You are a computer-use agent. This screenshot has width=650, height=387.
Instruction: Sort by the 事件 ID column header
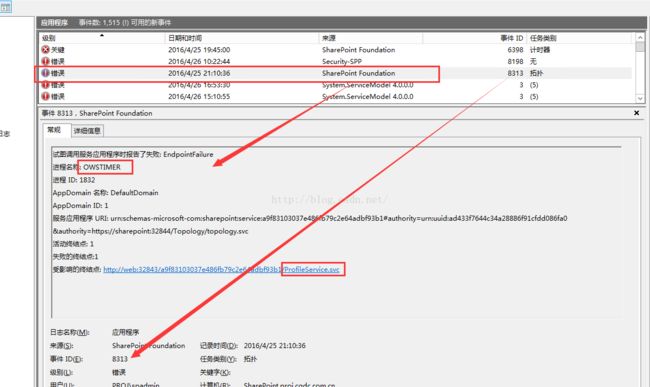click(x=474, y=38)
